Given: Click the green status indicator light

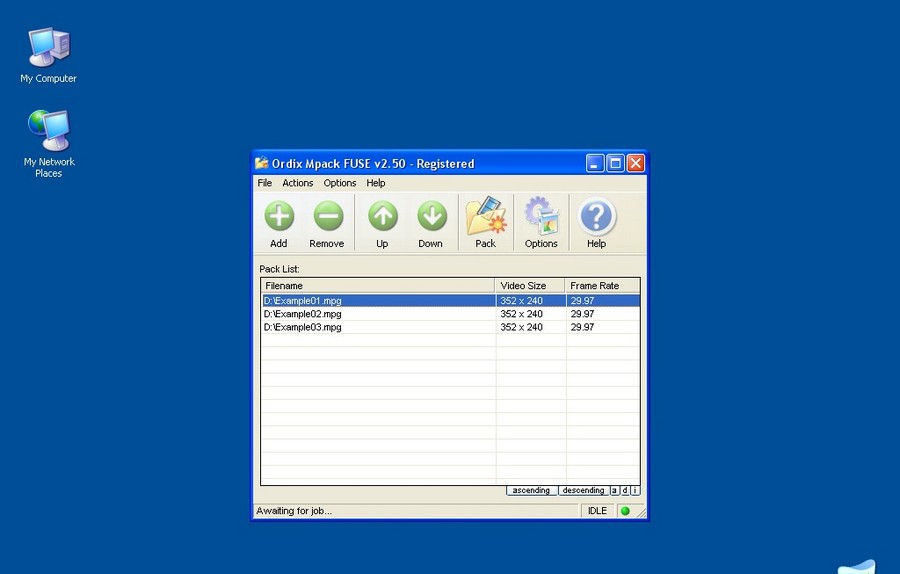Looking at the screenshot, I should [x=626, y=511].
